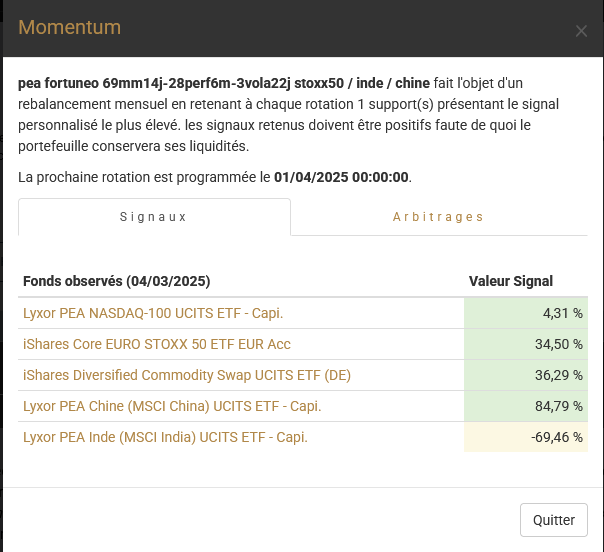Open Lyxor PEA Inde MSCI India link

(165, 437)
